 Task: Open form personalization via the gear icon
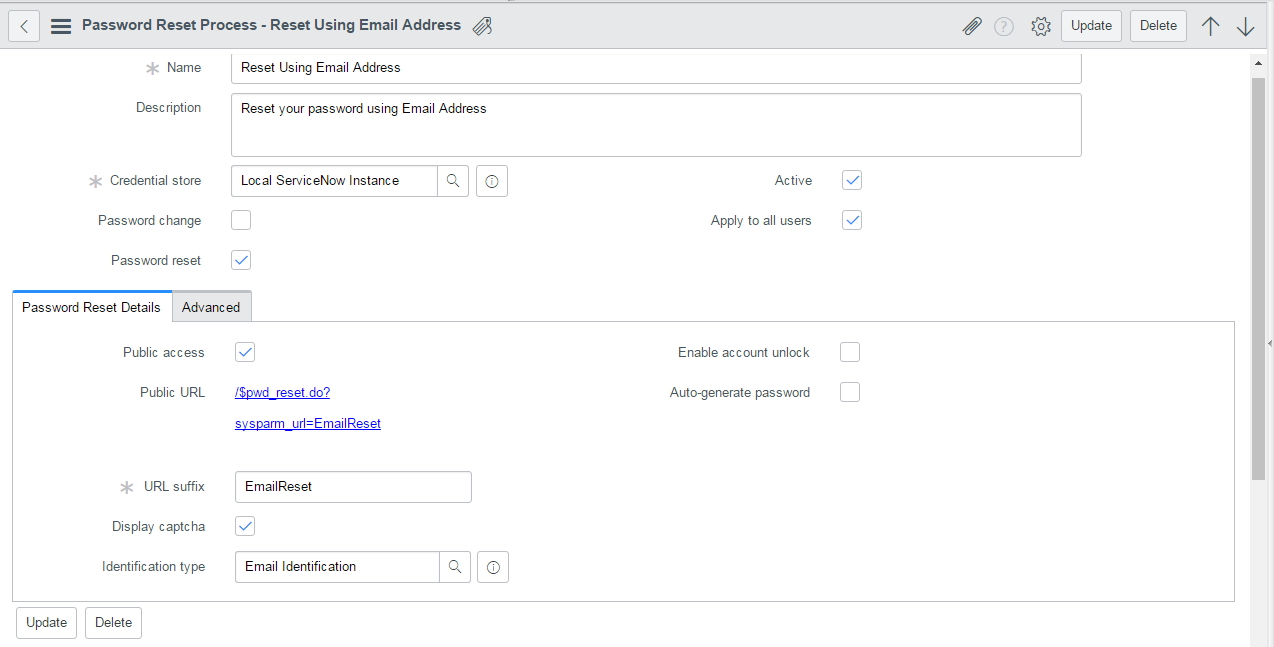click(x=1040, y=26)
